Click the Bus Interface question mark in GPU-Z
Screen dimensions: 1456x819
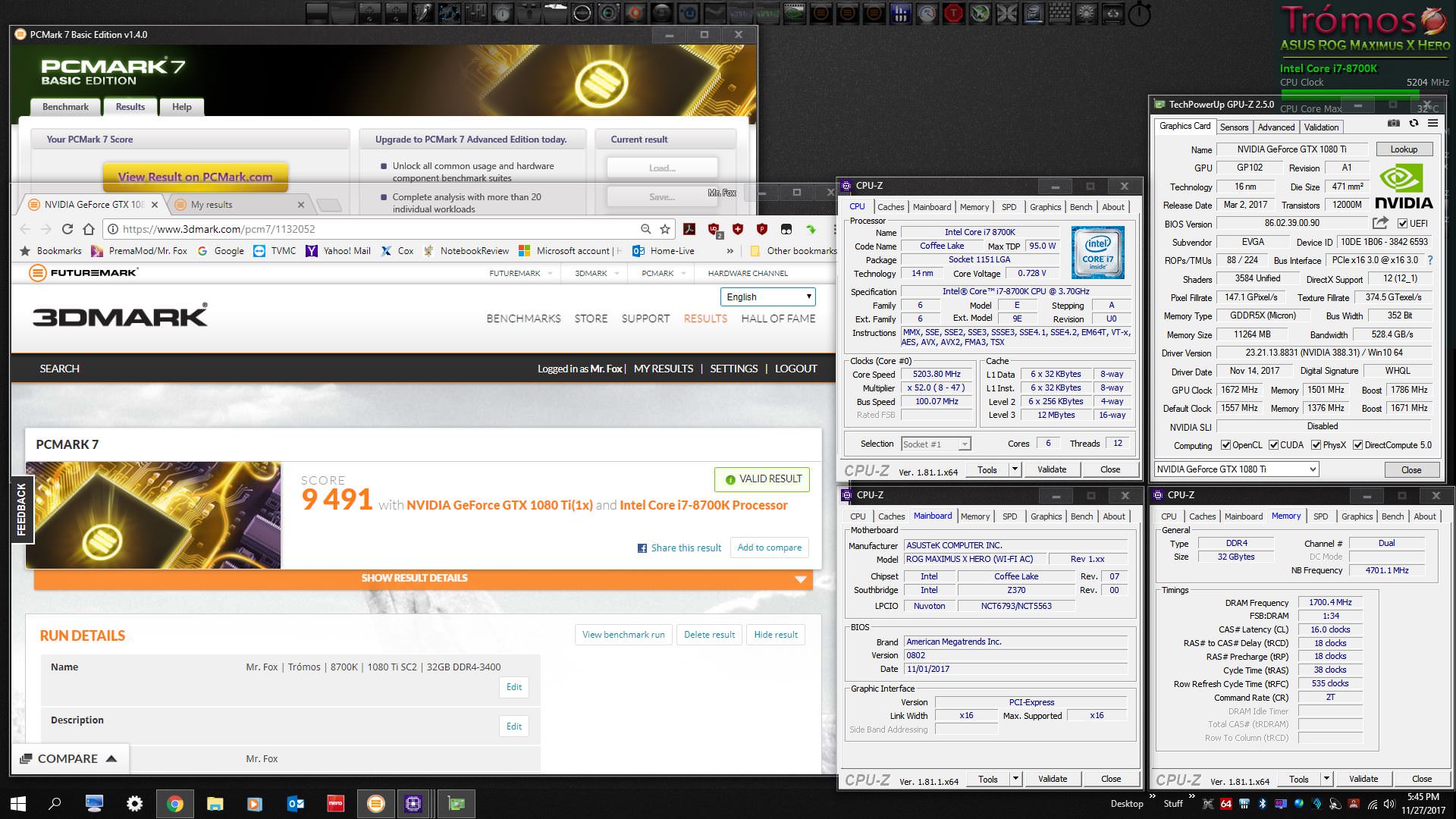(1430, 260)
